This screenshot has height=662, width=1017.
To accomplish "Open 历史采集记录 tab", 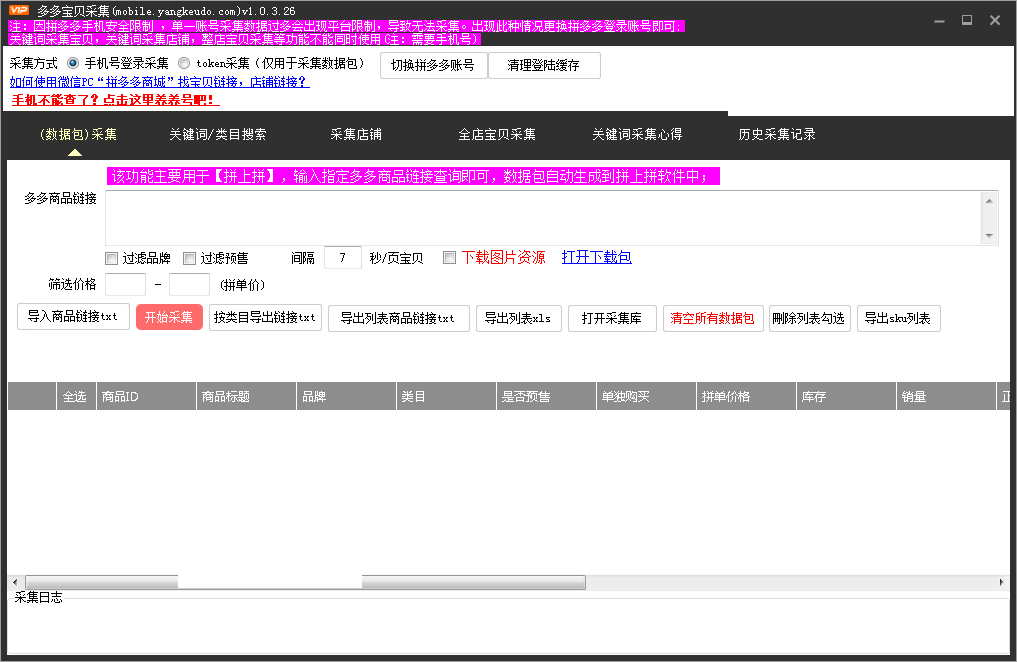I will [776, 134].
